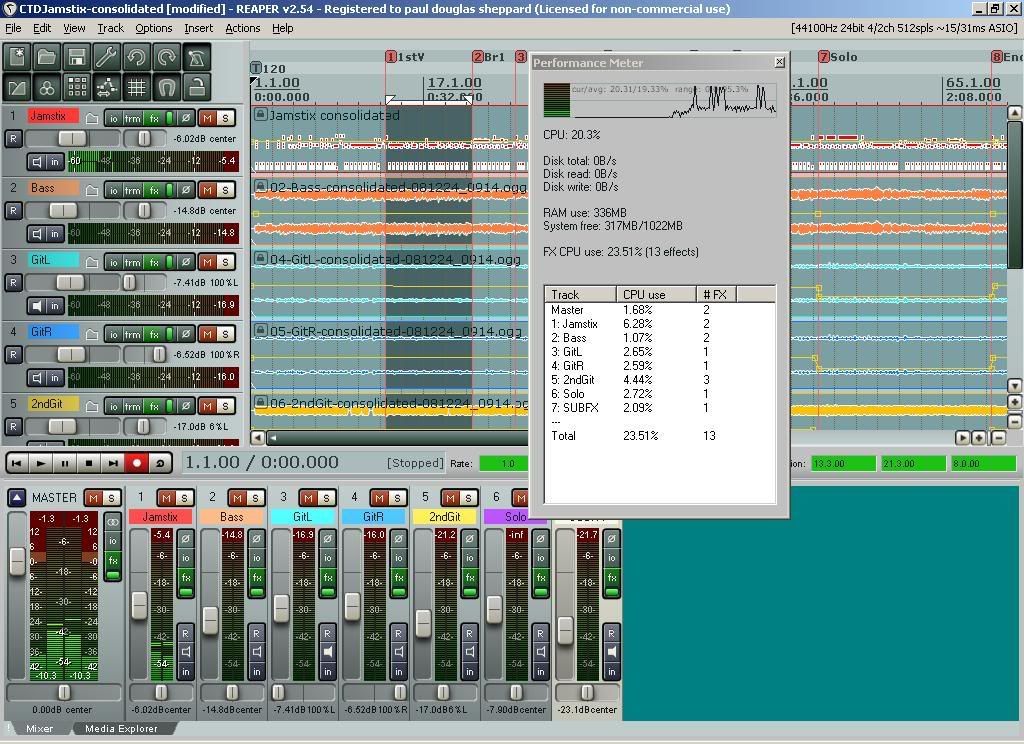This screenshot has width=1024, height=744.
Task: Open the Actions menu
Action: click(242, 28)
